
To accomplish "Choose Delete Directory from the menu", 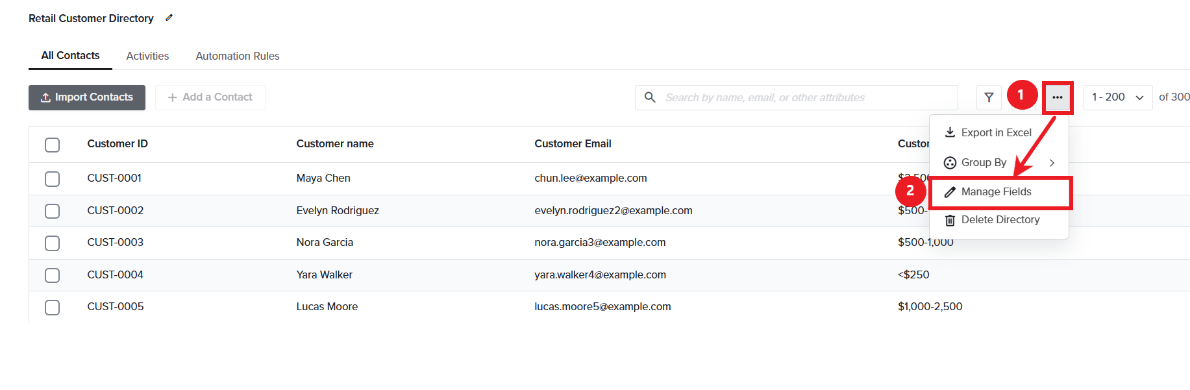I will click(x=999, y=220).
